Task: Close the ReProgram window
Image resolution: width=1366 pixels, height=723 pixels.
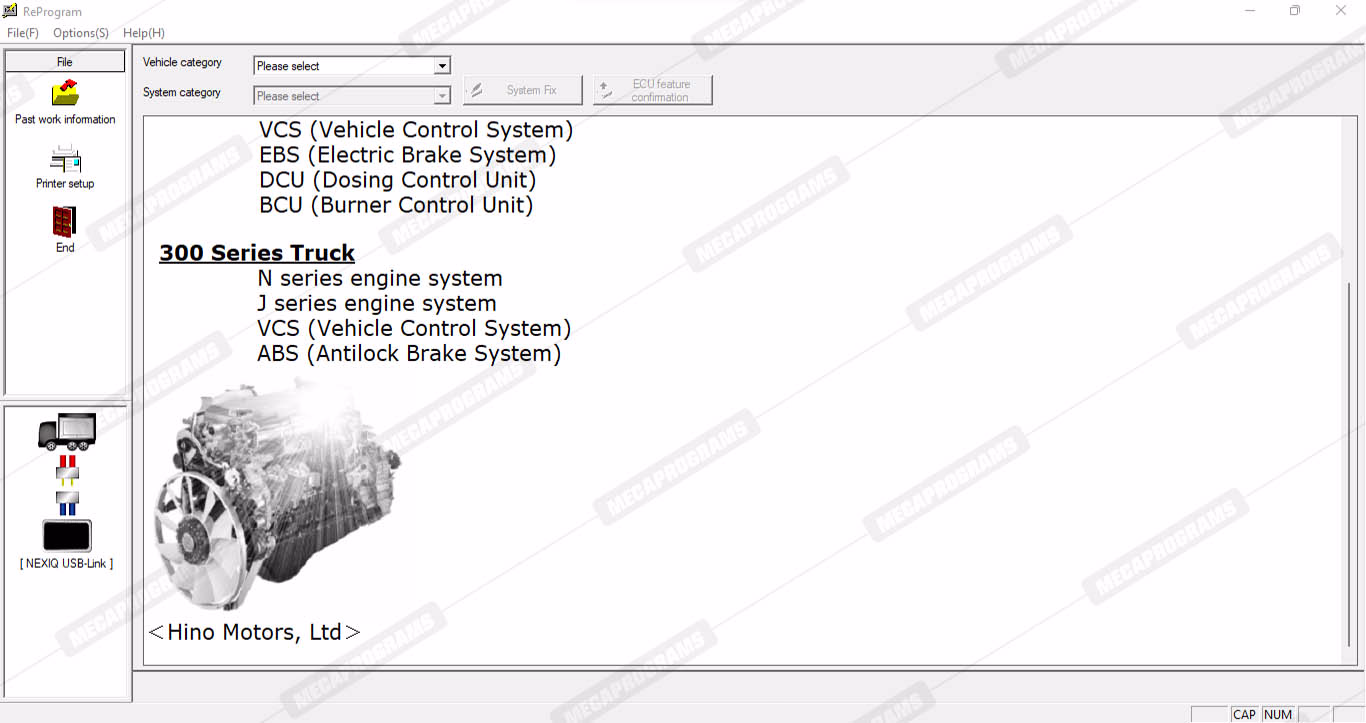Action: point(1341,11)
